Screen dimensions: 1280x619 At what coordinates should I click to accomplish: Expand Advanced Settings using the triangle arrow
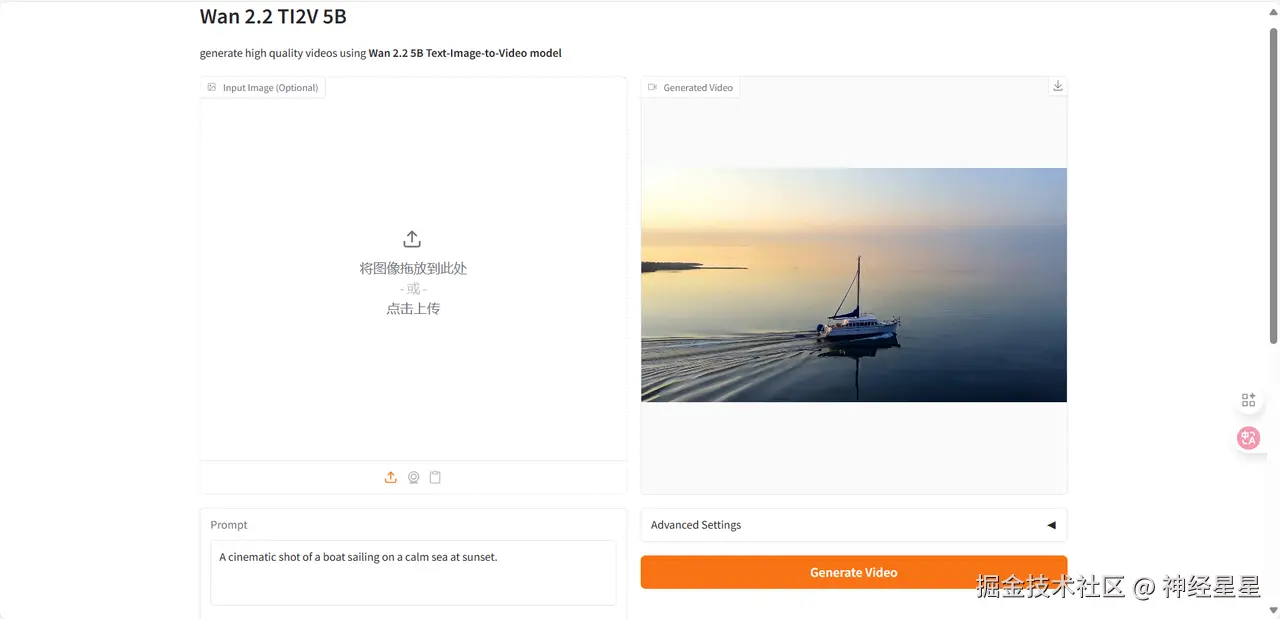click(1051, 525)
